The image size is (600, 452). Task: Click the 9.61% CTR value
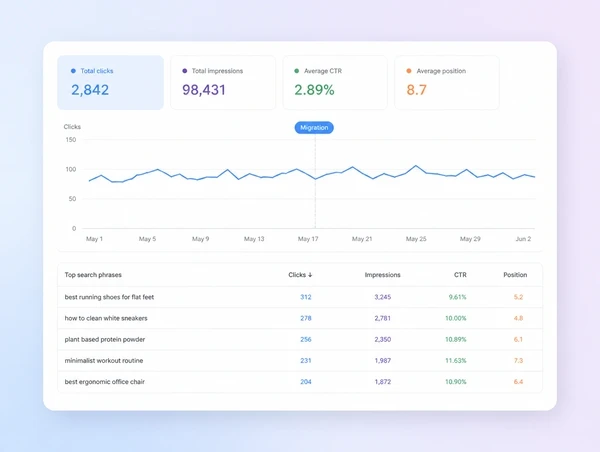pyautogui.click(x=458, y=297)
